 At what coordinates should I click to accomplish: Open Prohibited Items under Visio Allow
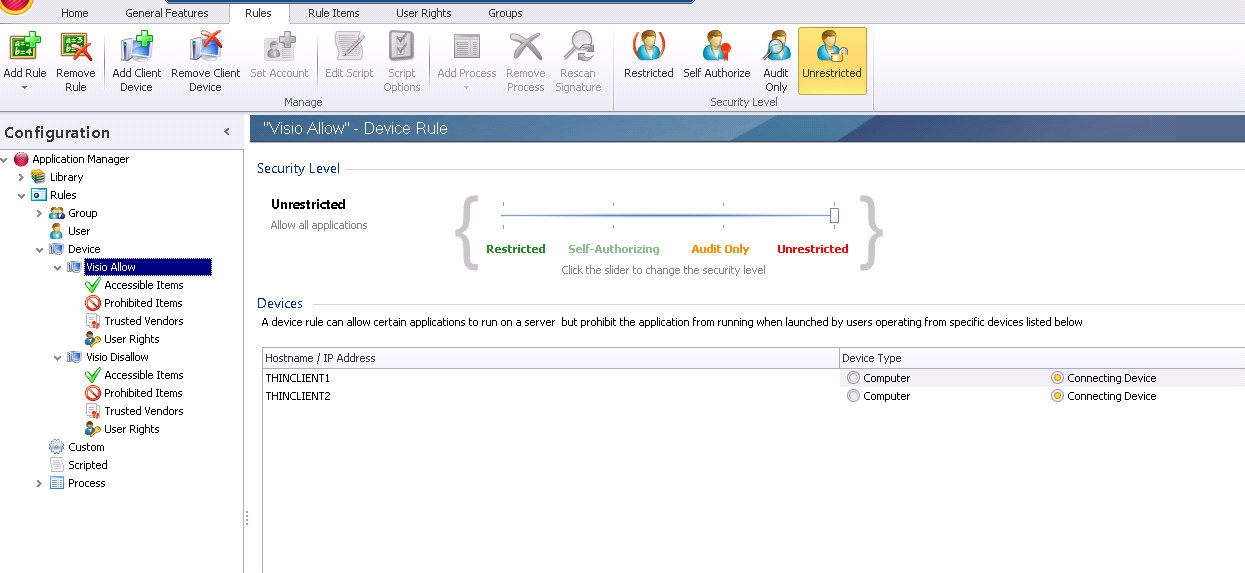click(x=143, y=303)
